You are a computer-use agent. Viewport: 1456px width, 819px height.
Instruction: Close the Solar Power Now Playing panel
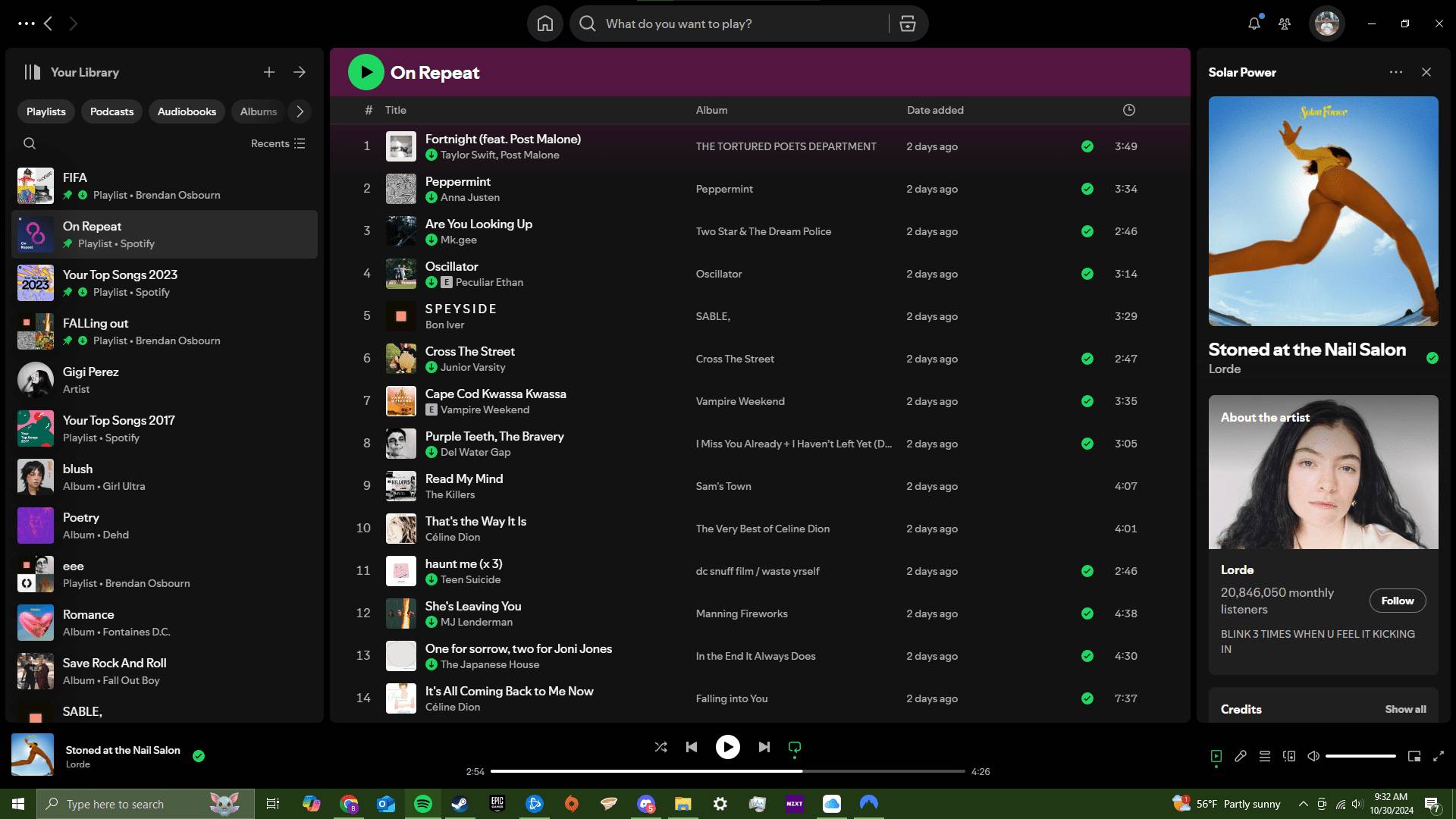[1426, 72]
